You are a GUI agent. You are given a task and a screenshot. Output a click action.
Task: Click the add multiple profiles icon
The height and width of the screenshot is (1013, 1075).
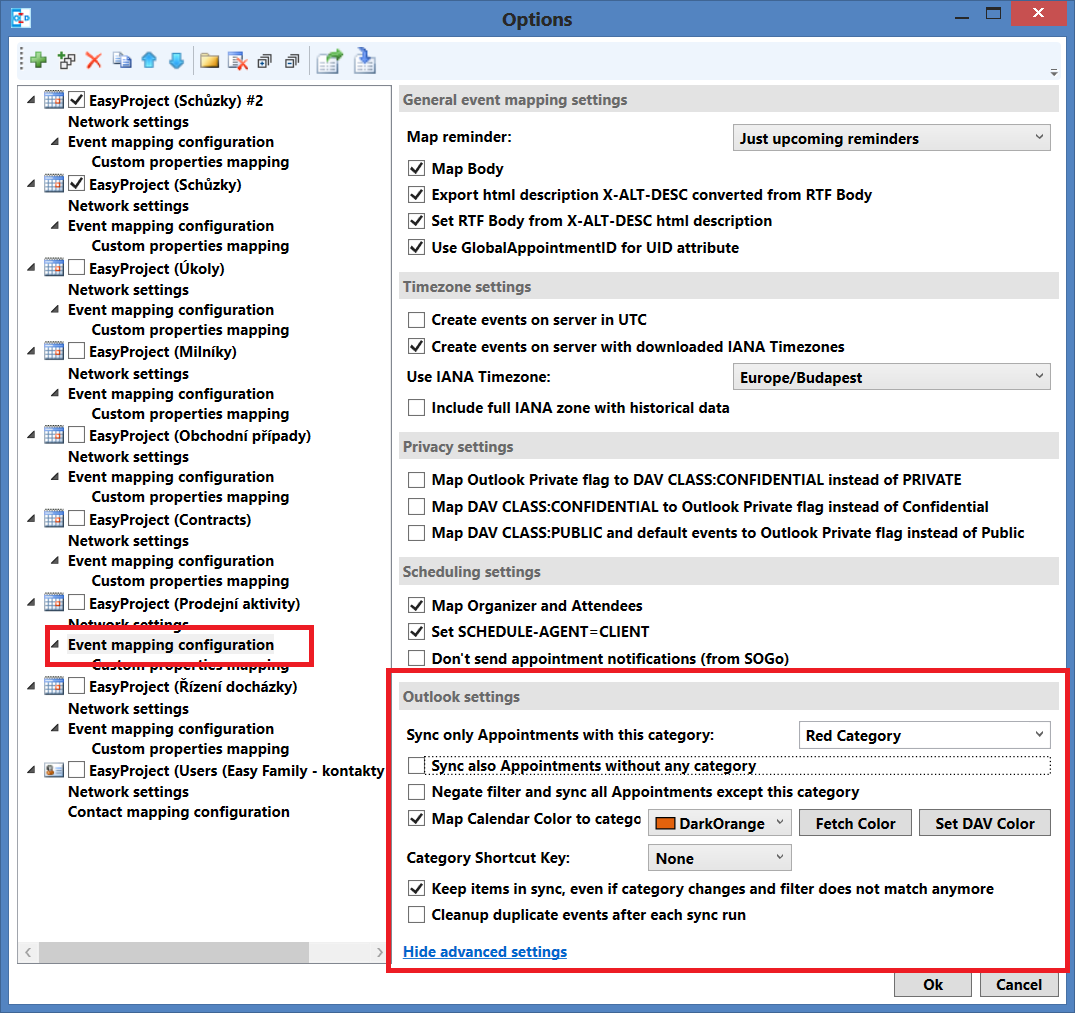point(67,61)
